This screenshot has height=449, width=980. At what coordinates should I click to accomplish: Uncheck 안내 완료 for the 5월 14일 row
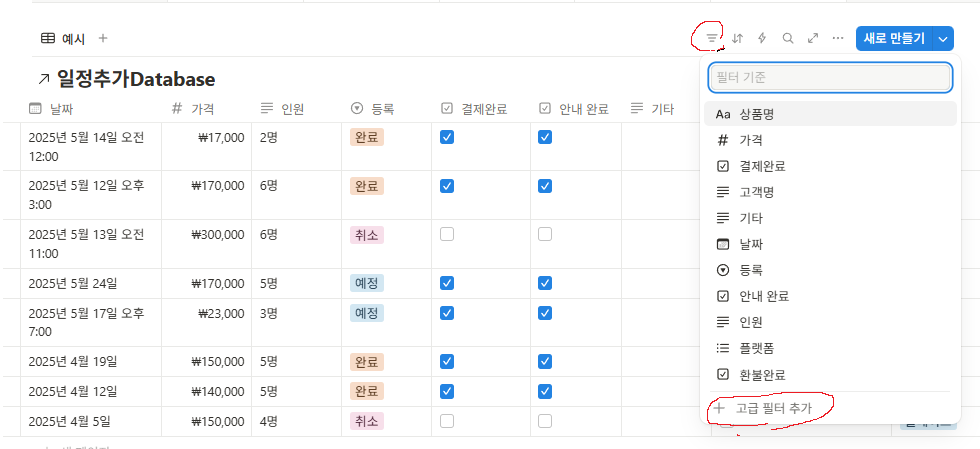[545, 138]
